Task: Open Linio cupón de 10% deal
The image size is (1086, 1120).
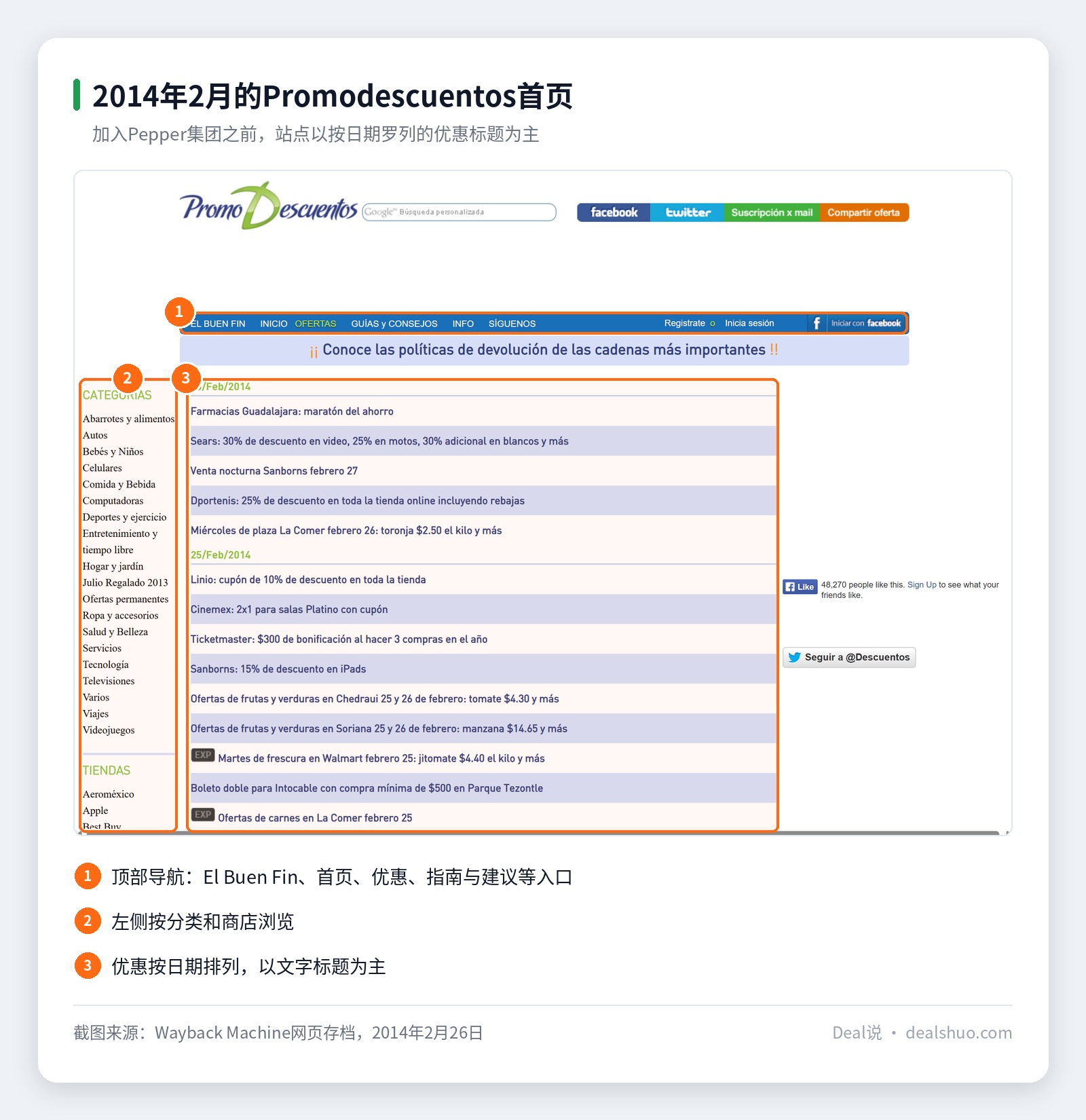Action: click(308, 580)
